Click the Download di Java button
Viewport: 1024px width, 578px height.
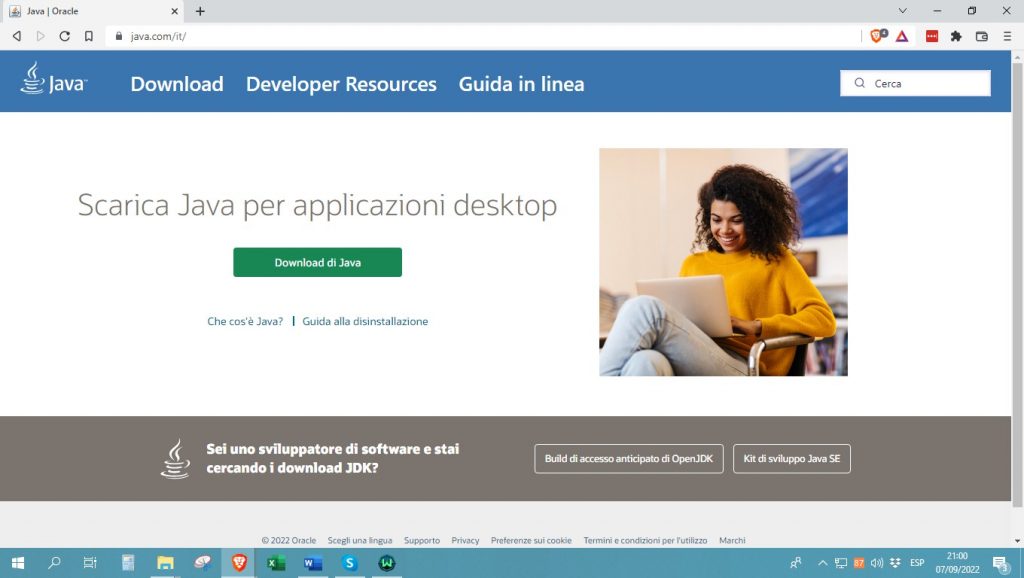click(x=317, y=261)
